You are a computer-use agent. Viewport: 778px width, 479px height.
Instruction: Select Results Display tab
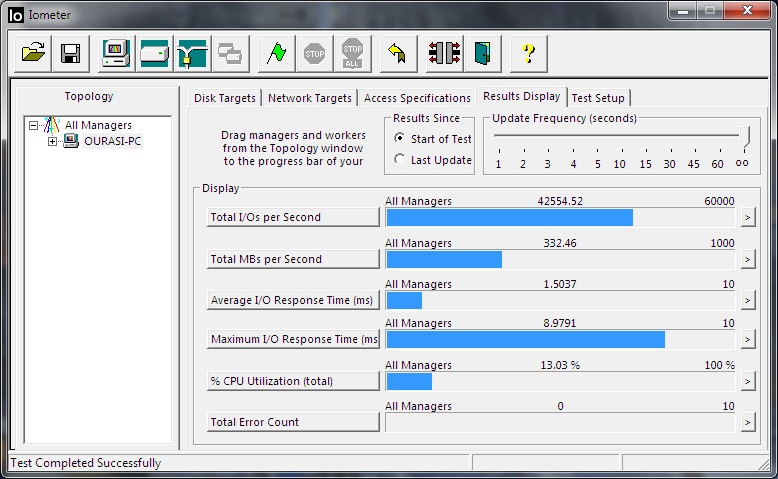point(521,96)
